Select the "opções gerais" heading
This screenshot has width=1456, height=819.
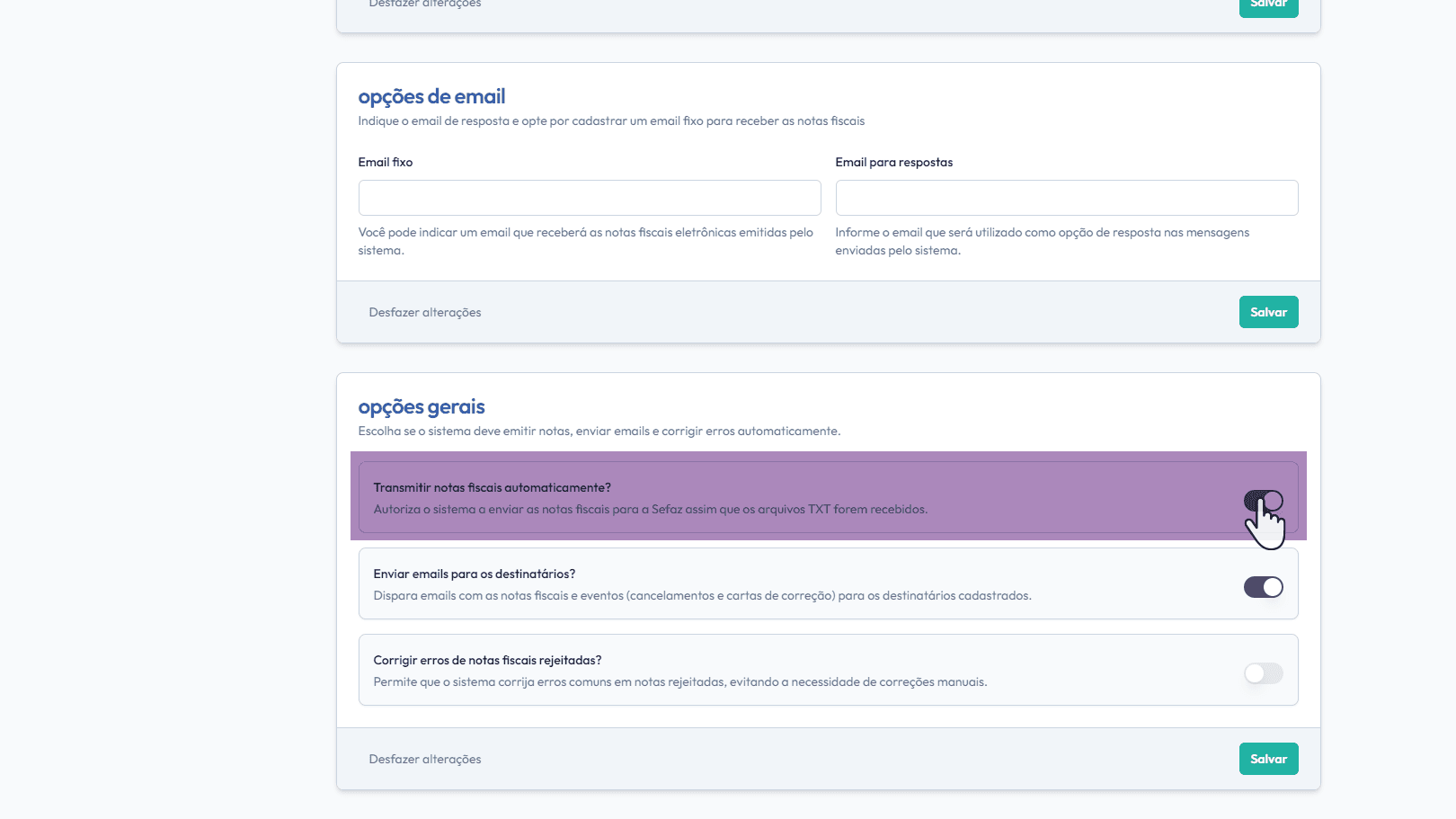point(422,407)
